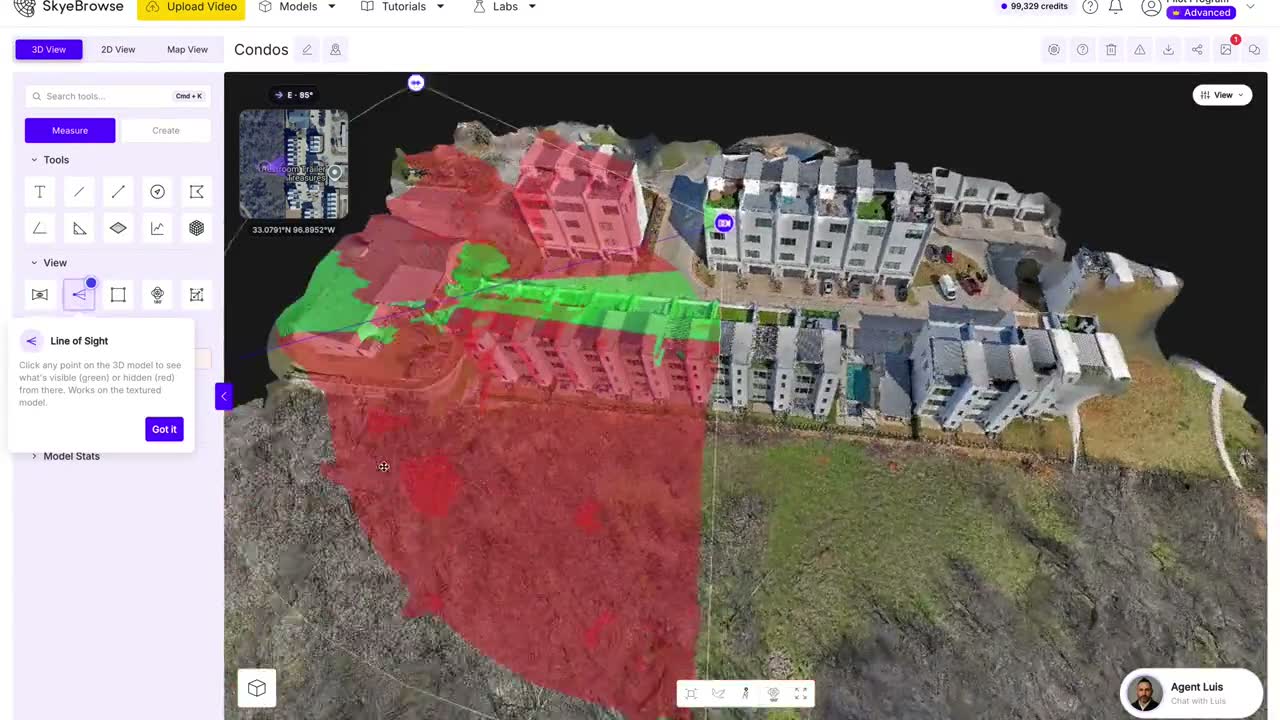Screen dimensions: 1280x720
Task: Expand the Model Stats section
Action: tap(66, 456)
